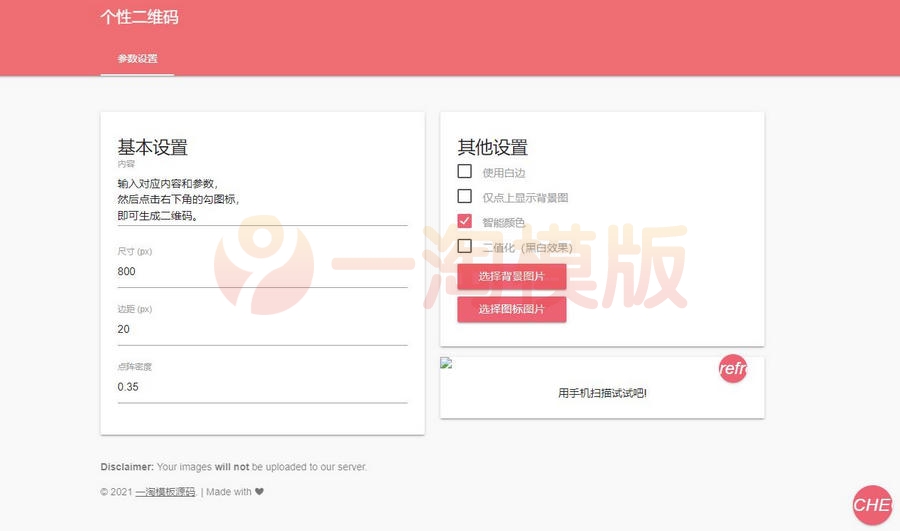Enable the 使用白边 checkbox
The width and height of the screenshot is (900, 531).
click(465, 171)
